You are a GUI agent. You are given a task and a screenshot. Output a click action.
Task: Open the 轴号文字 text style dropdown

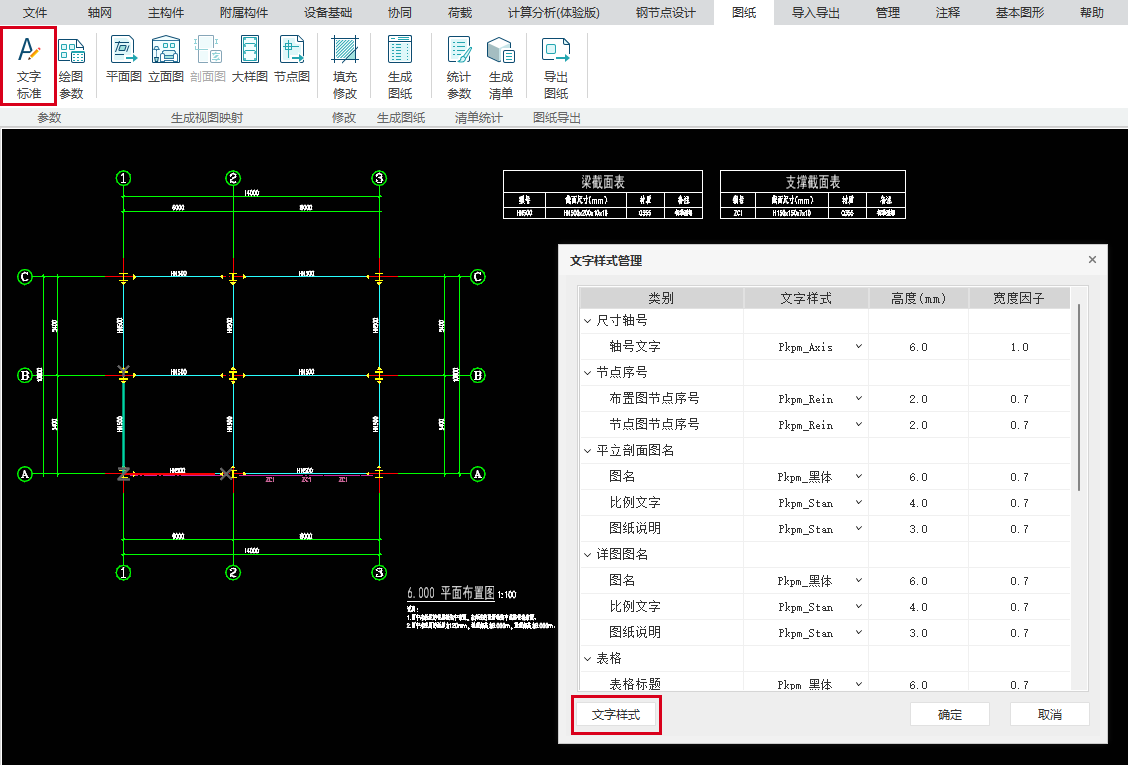[x=858, y=347]
